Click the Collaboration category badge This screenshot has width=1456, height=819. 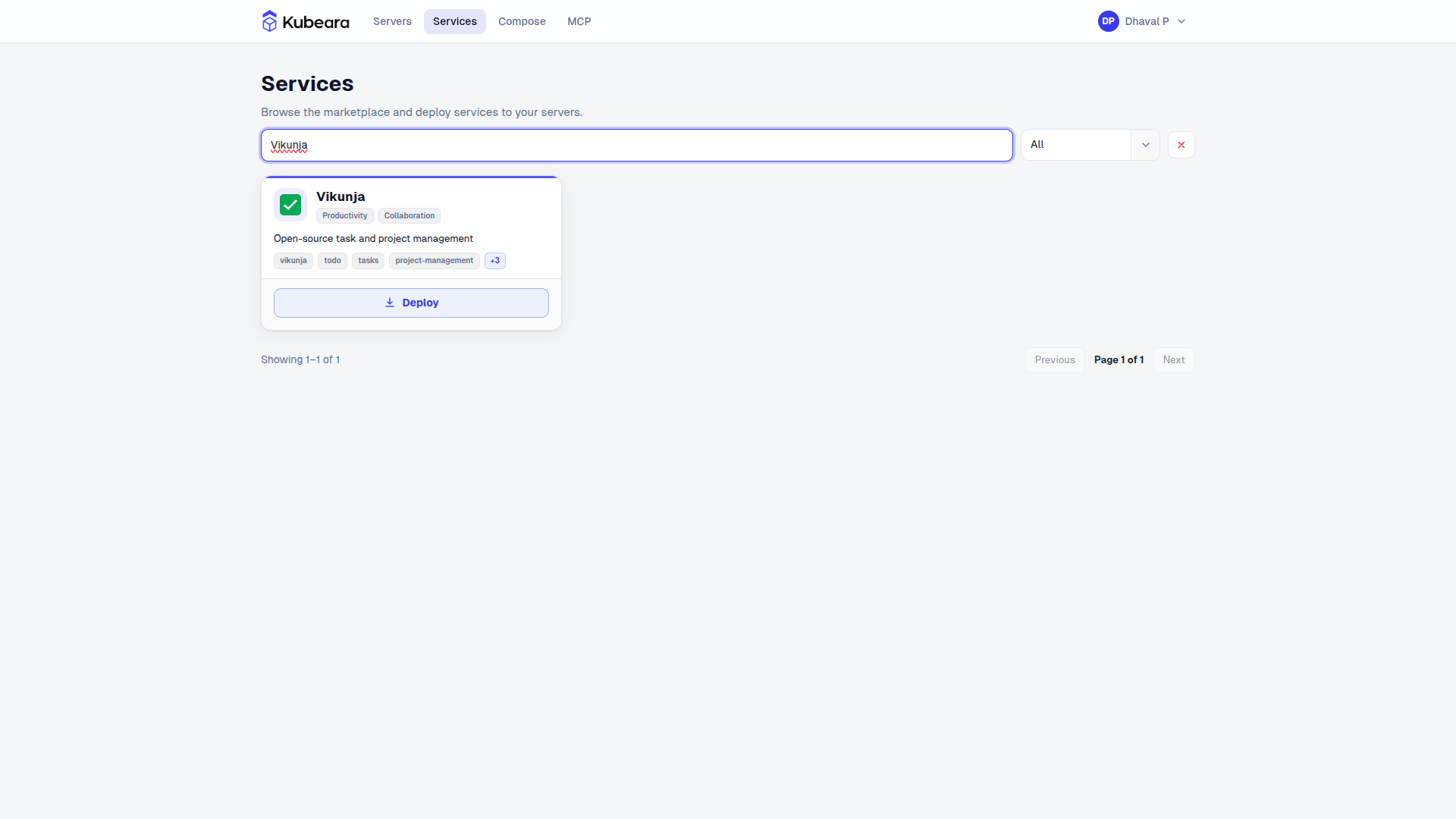[x=409, y=216]
